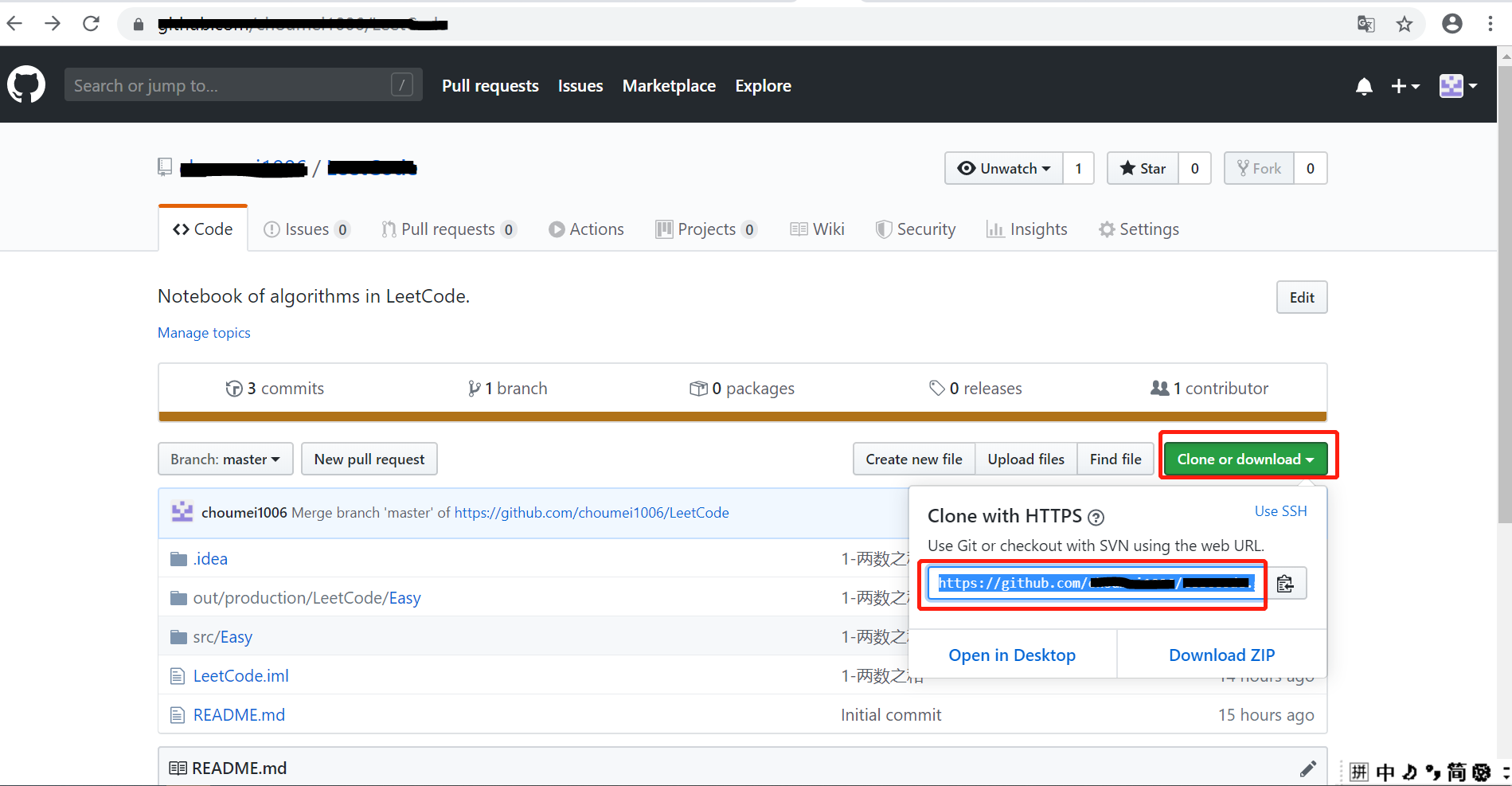
Task: Click the IME 中 language indicator
Action: [x=1385, y=772]
